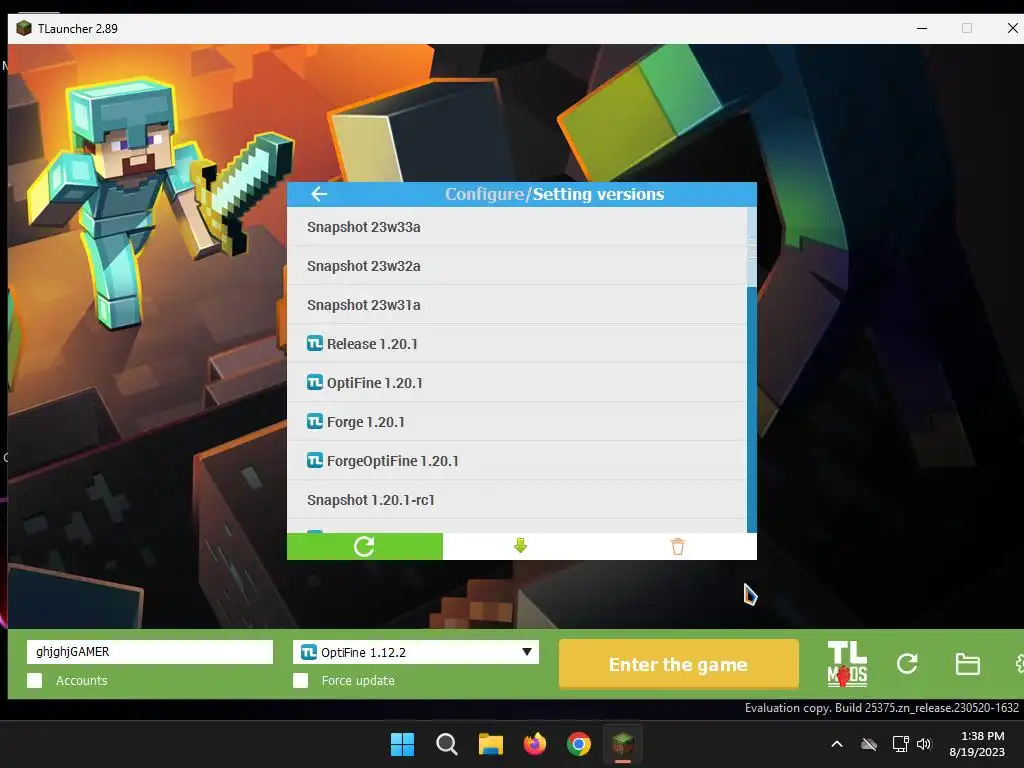The width and height of the screenshot is (1024, 768).
Task: Toggle the Accounts checkbox
Action: click(35, 680)
